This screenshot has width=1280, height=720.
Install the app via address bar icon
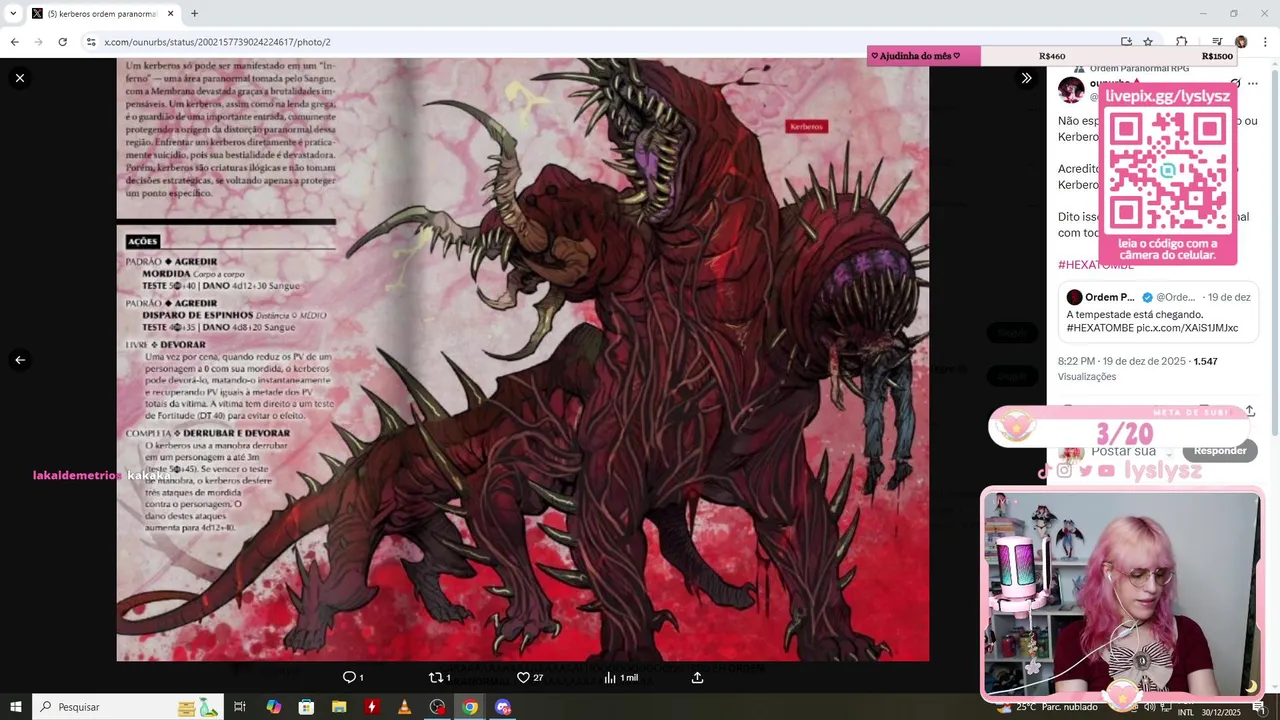point(1126,42)
